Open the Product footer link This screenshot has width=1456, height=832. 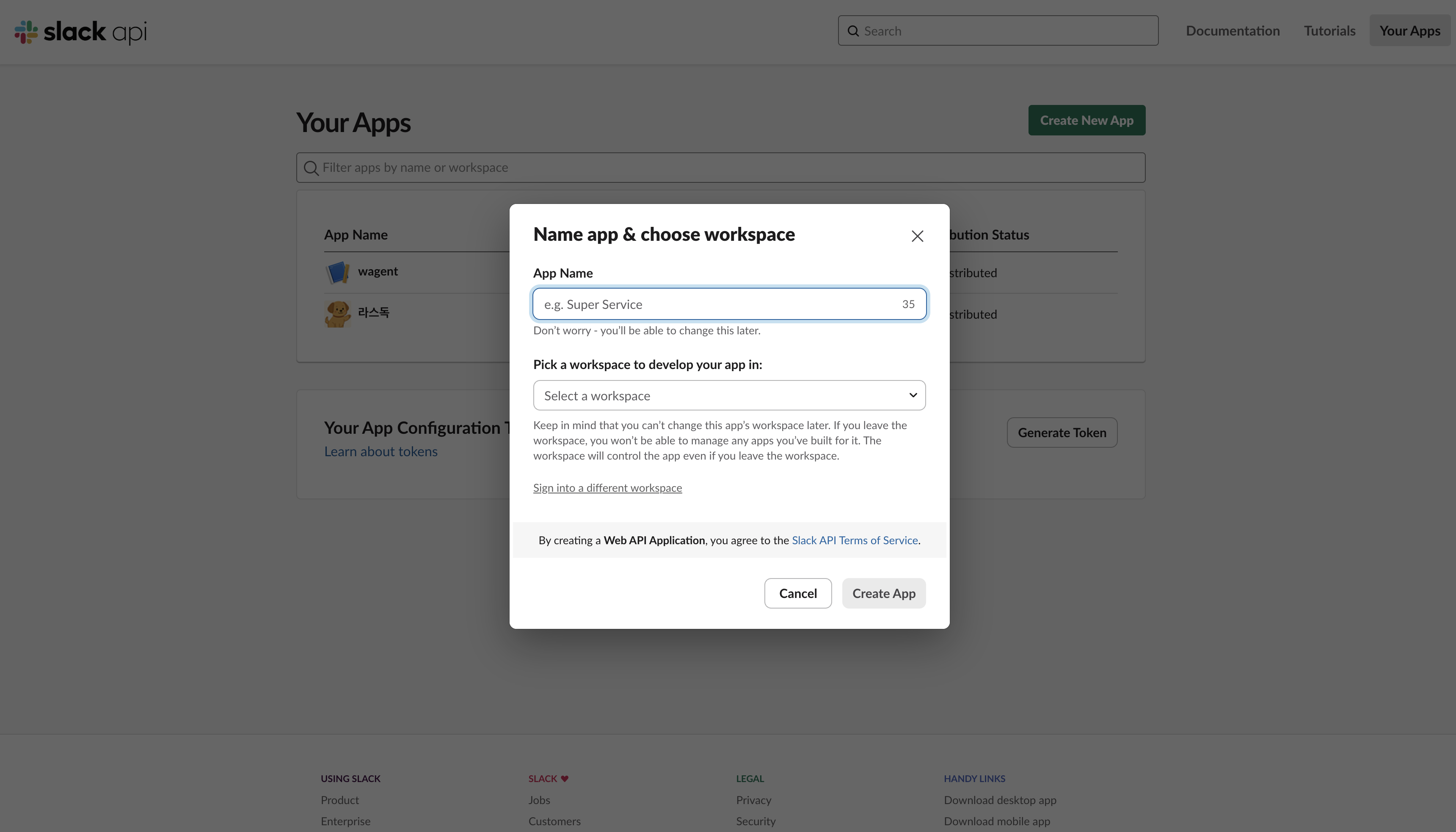coord(339,800)
